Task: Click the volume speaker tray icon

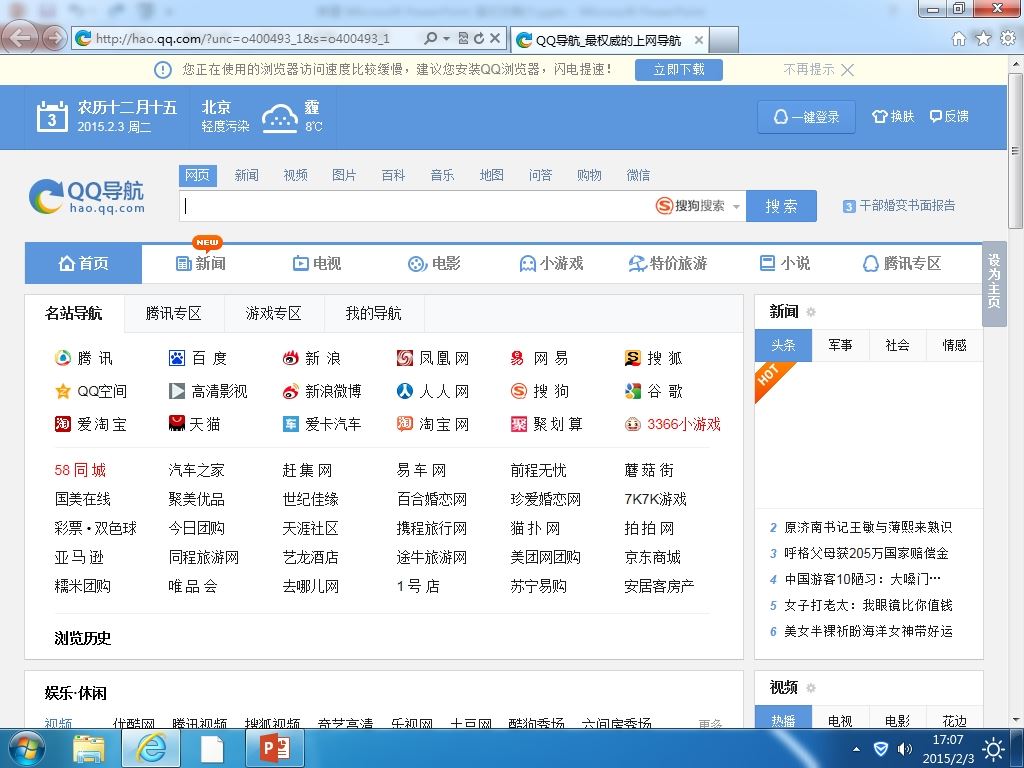Action: coord(904,748)
